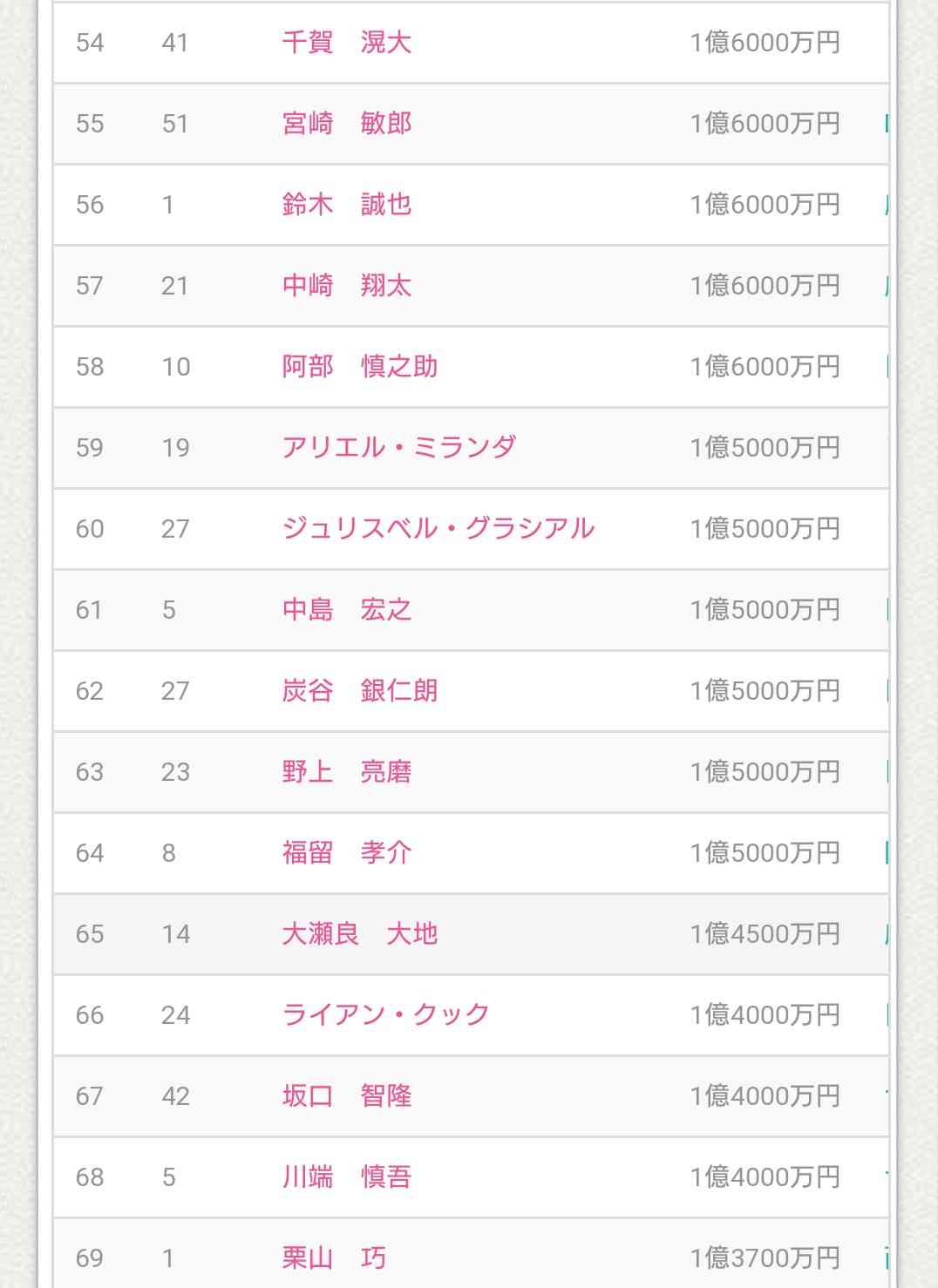Click the 1億4500万円 salary cell
The height and width of the screenshot is (1288, 938).
point(765,934)
